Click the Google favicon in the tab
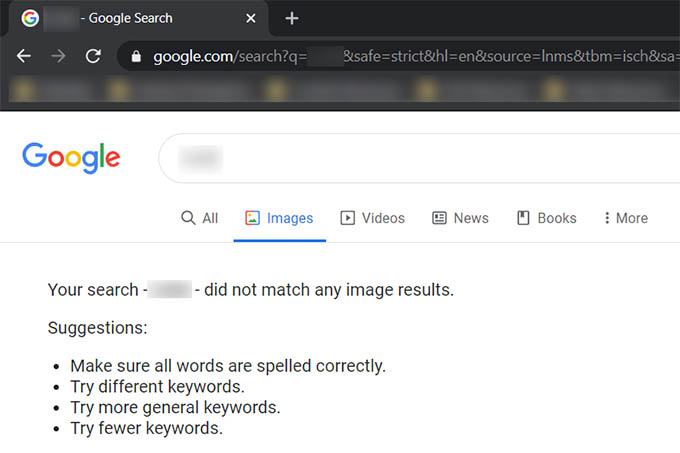680x453 pixels. 30,18
